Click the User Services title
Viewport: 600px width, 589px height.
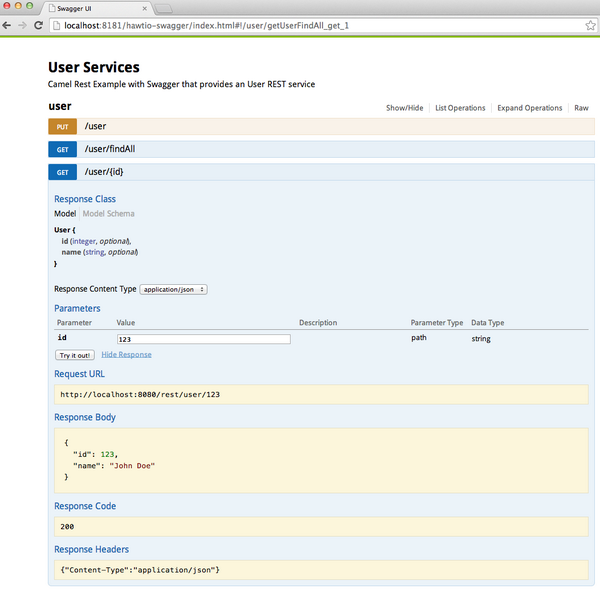click(94, 67)
